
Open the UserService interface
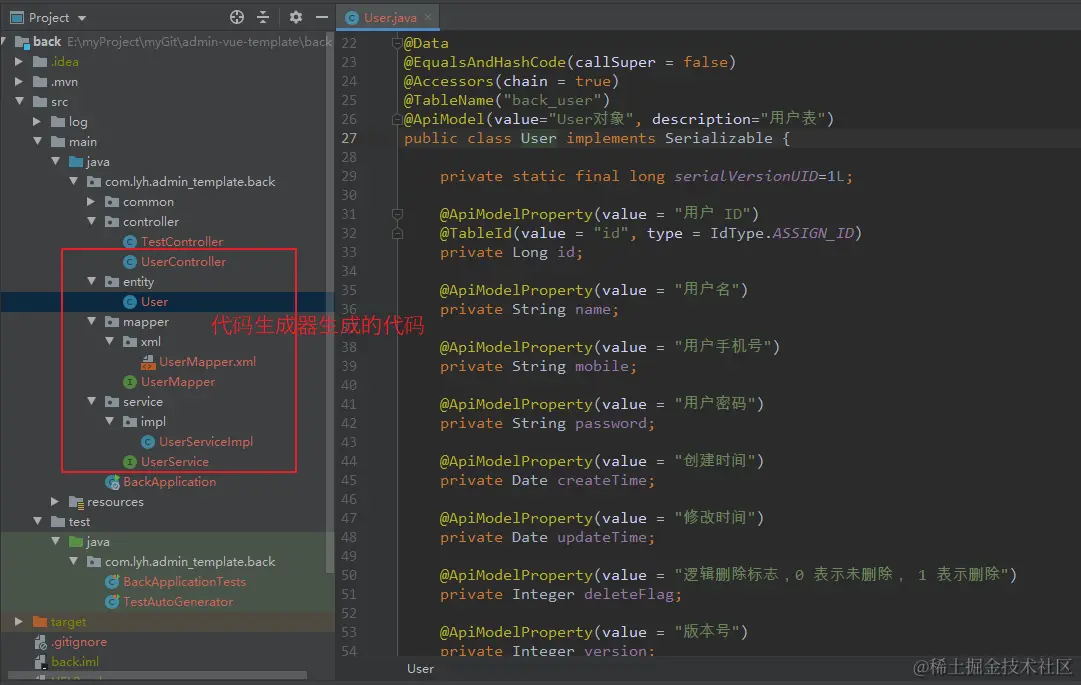[175, 461]
